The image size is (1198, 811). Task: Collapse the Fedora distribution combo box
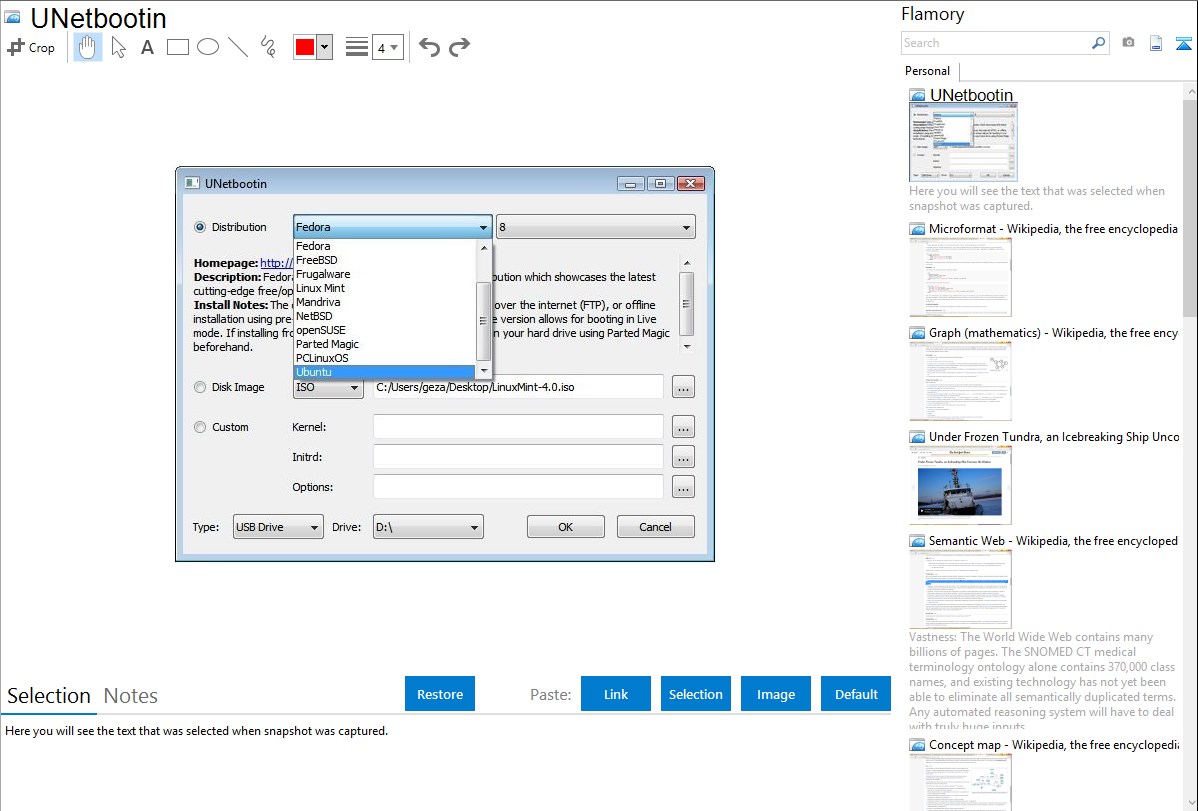click(x=393, y=227)
